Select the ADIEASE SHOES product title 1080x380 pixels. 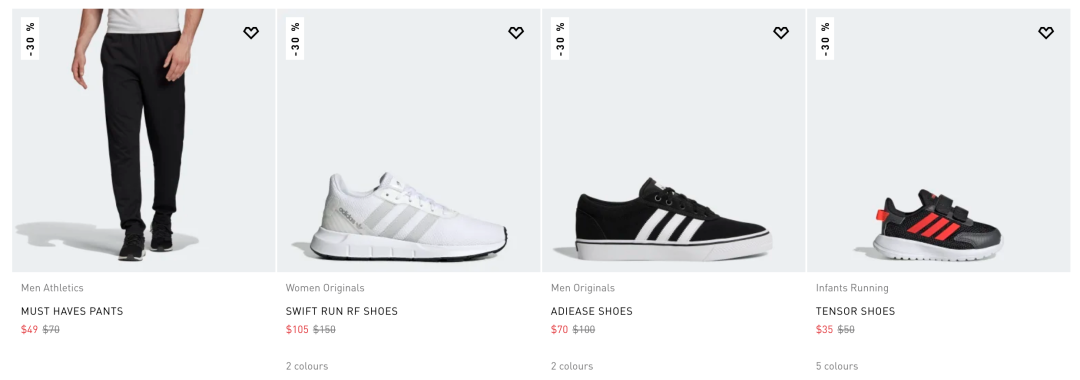tap(592, 311)
